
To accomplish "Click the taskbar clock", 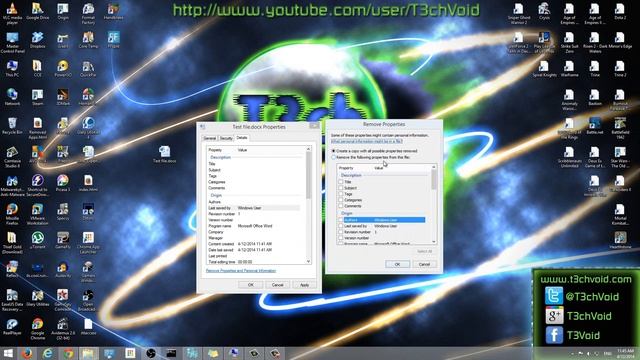I will [x=625, y=353].
